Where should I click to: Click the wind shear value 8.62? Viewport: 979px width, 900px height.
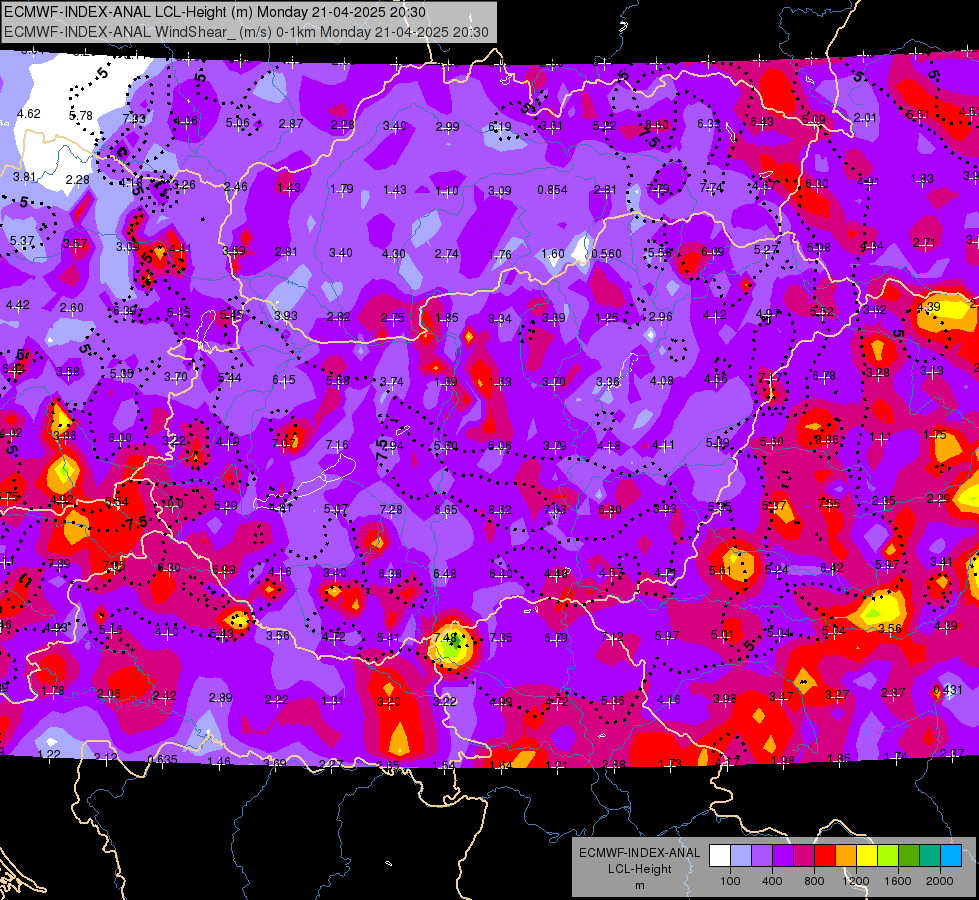pos(499,510)
